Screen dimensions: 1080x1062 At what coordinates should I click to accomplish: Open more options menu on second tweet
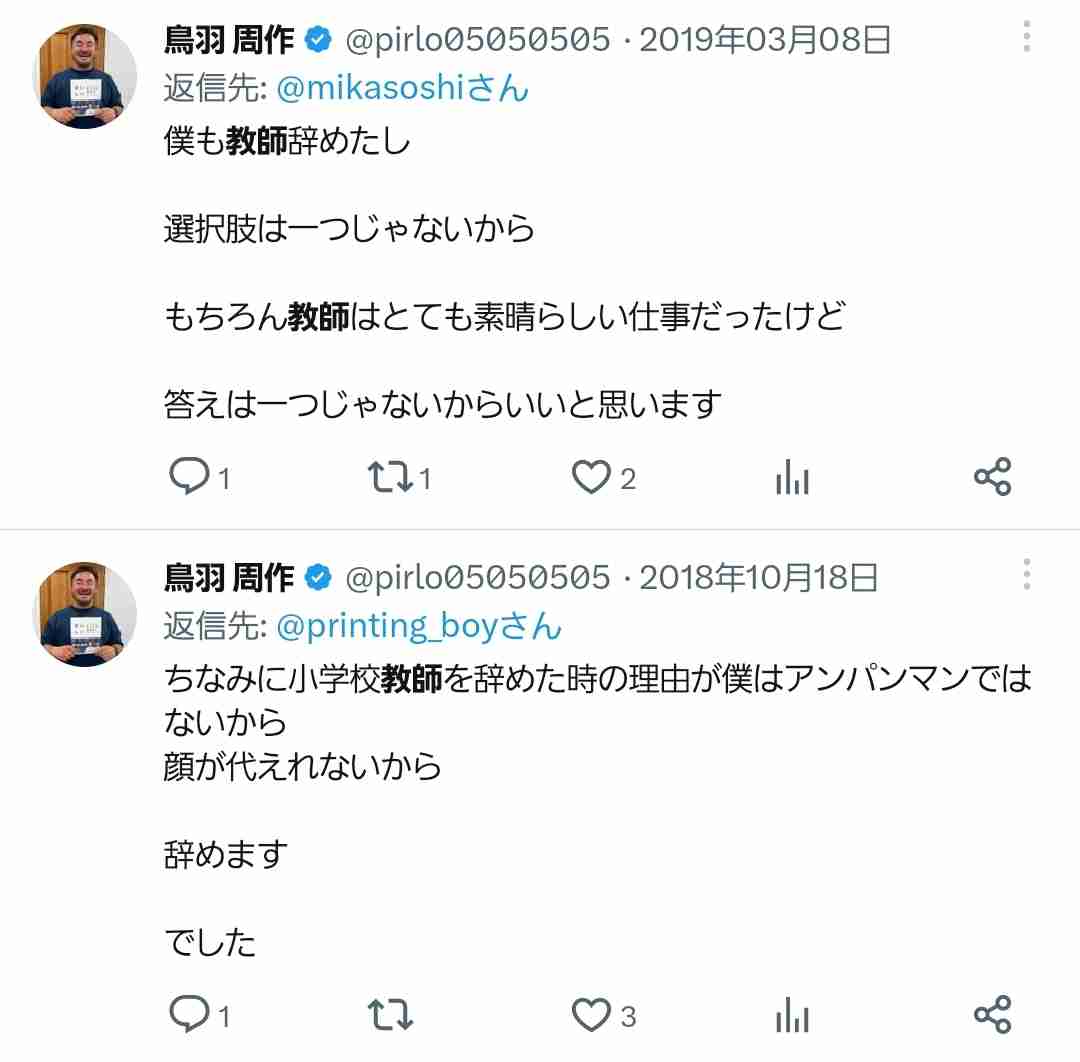1027,574
